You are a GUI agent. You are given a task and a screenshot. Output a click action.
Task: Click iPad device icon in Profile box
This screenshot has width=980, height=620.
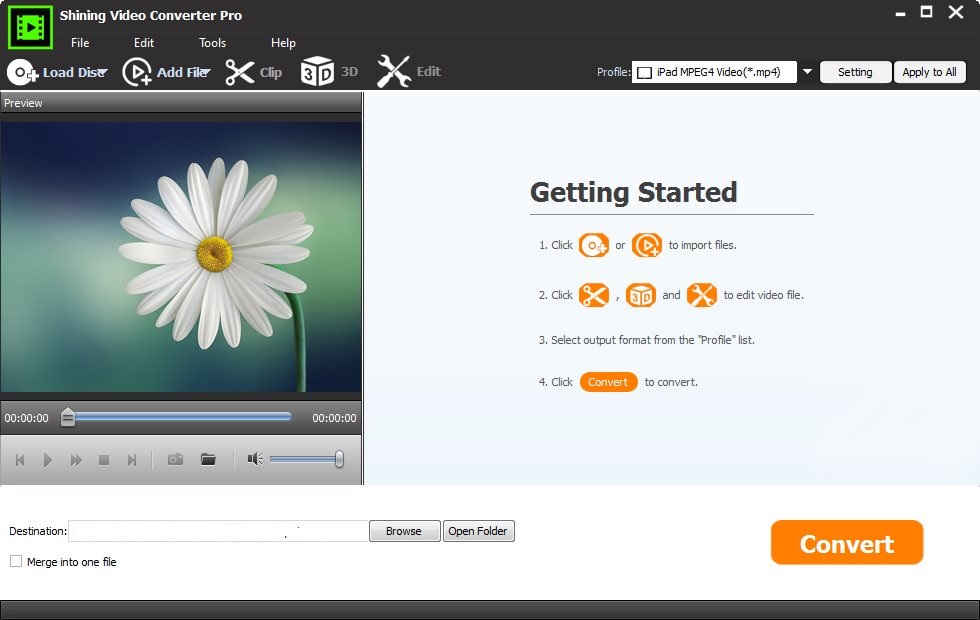[644, 72]
